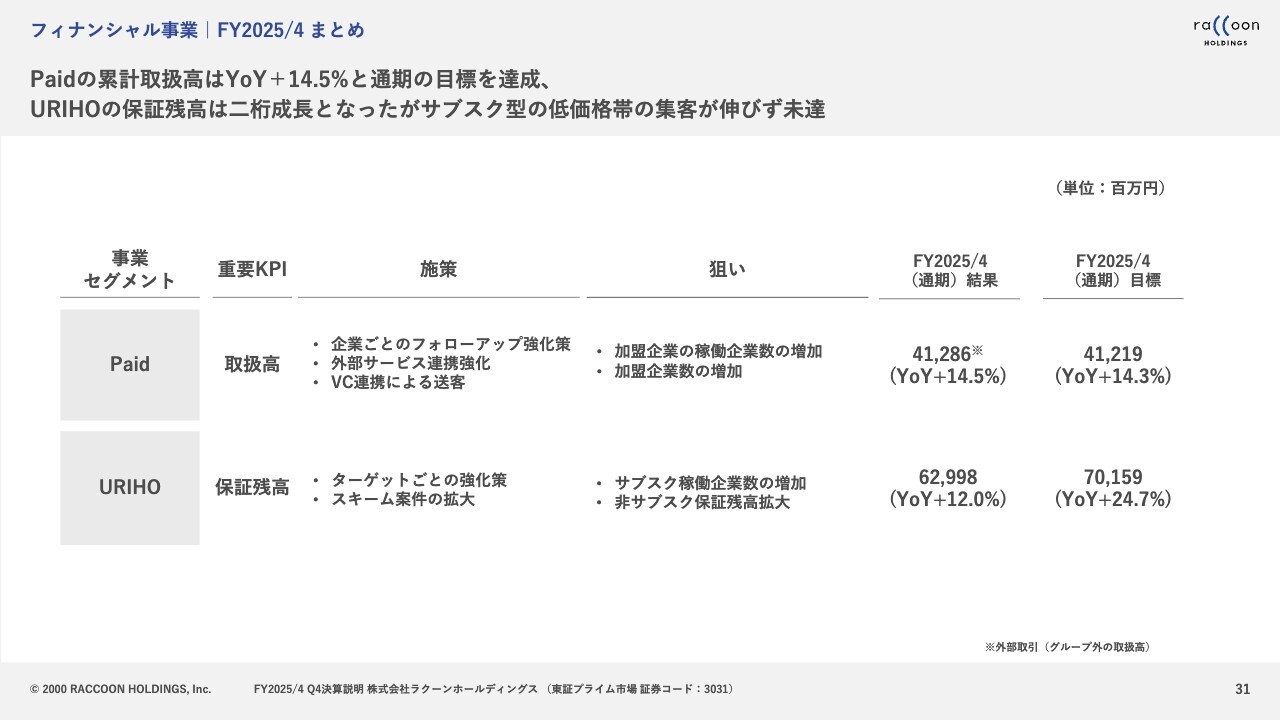The image size is (1280, 720).
Task: Click the 'FY2025/4（通期）結果' header
Action: [x=949, y=270]
